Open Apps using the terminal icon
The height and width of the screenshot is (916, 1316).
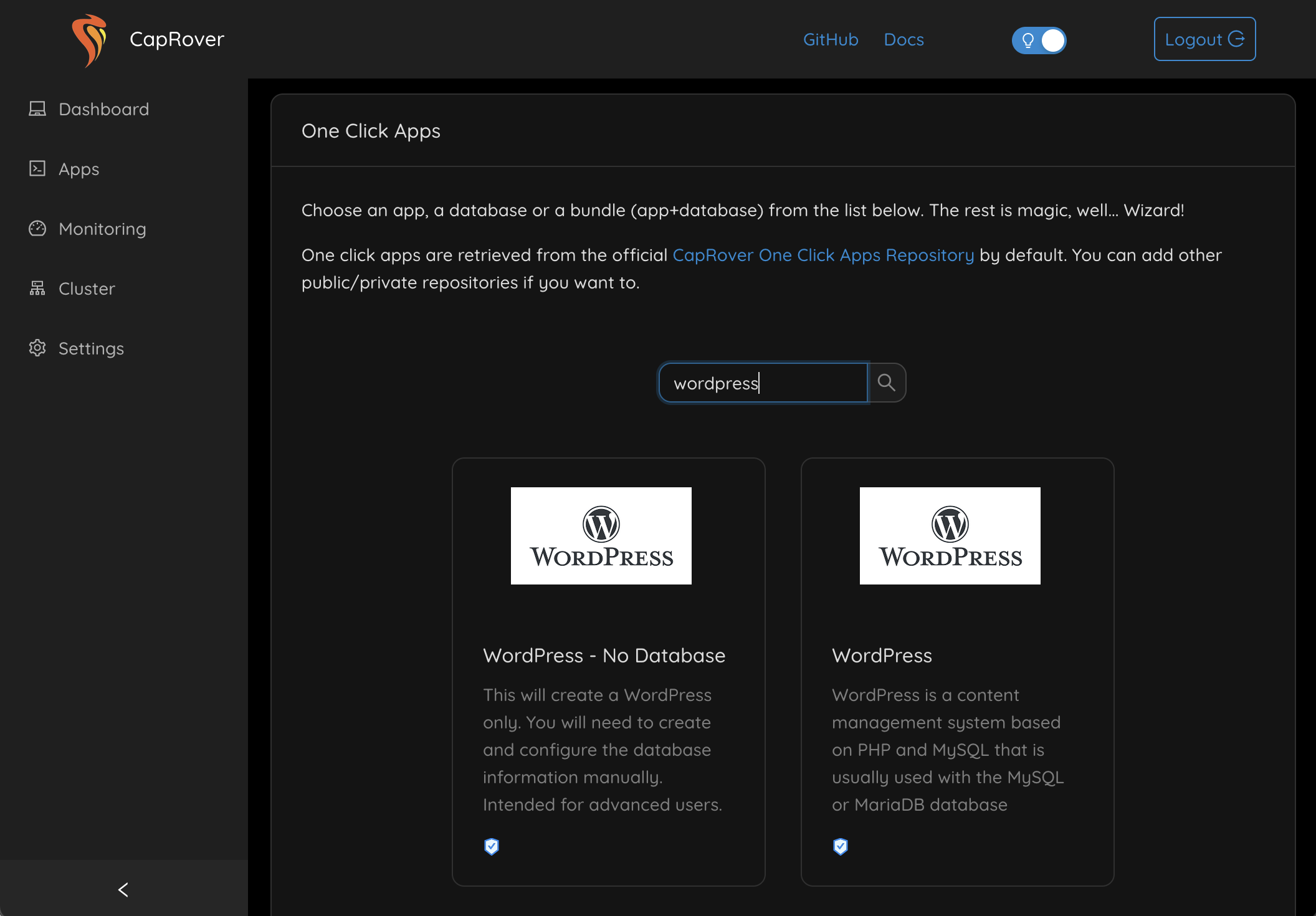coord(37,168)
